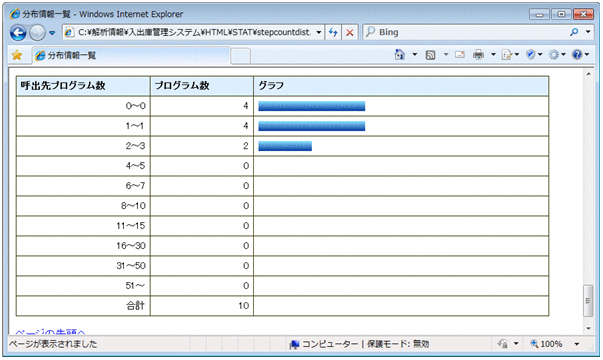
Task: Open Favorites with the star icon
Action: tap(17, 55)
